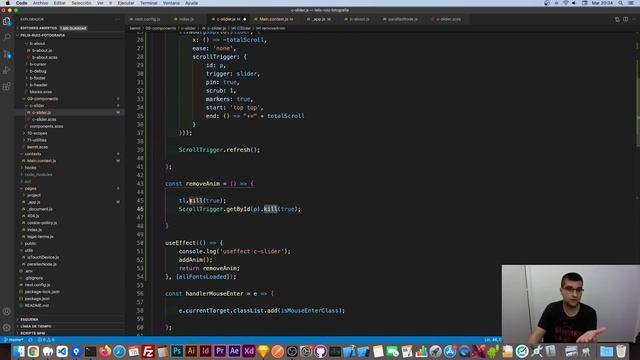
Task: Click the sync changes icon in status bar
Action: [x=31, y=340]
